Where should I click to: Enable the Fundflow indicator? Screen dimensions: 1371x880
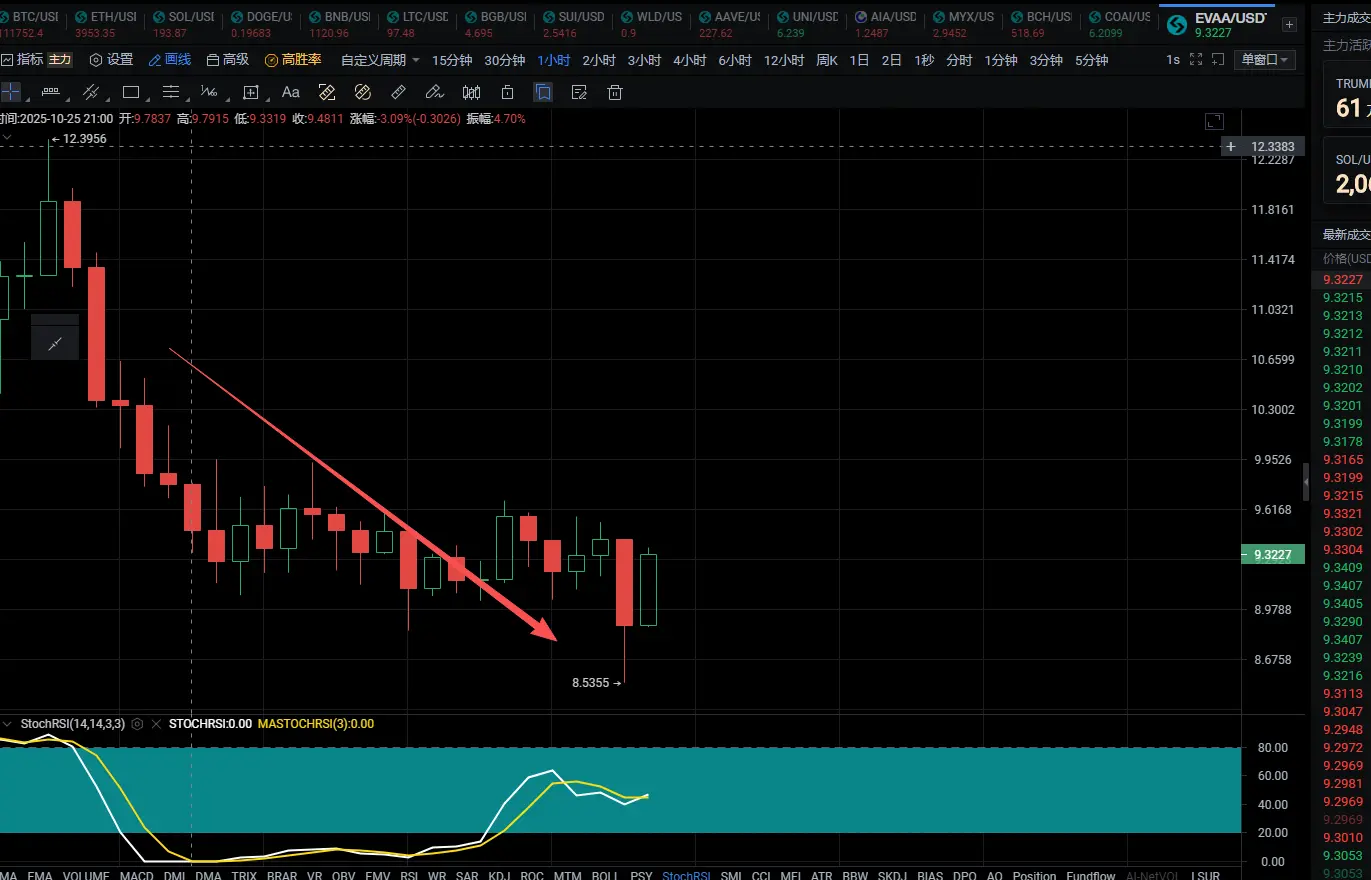[x=1091, y=876]
